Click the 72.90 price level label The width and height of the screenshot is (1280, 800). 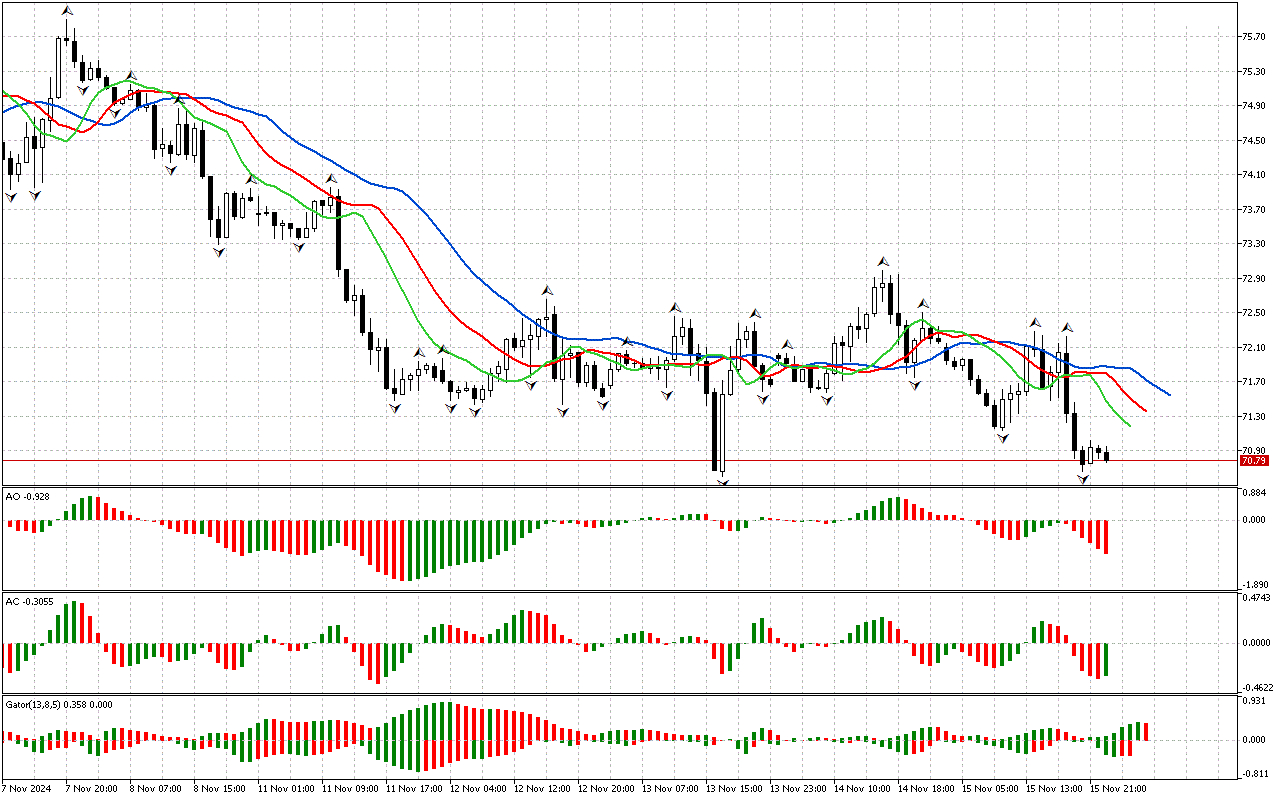coord(1252,279)
